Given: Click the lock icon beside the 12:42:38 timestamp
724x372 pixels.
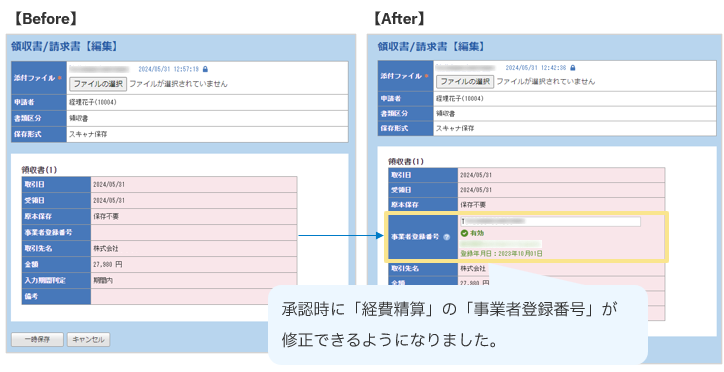Looking at the screenshot, I should coord(573,68).
